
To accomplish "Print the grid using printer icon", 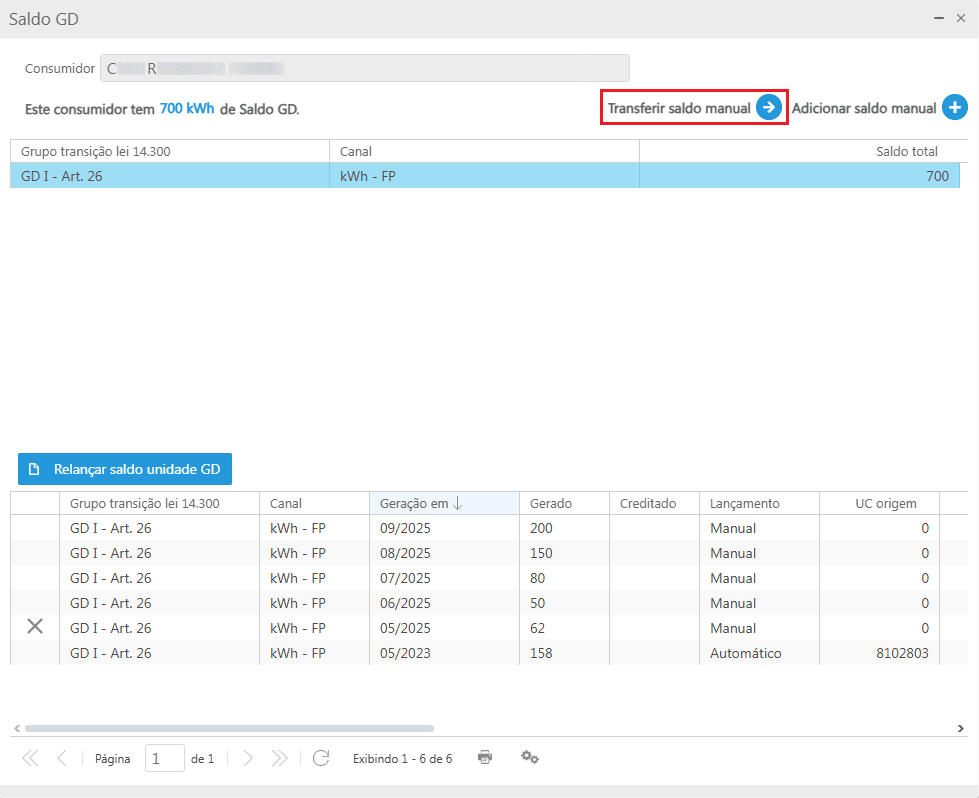I will (x=485, y=758).
